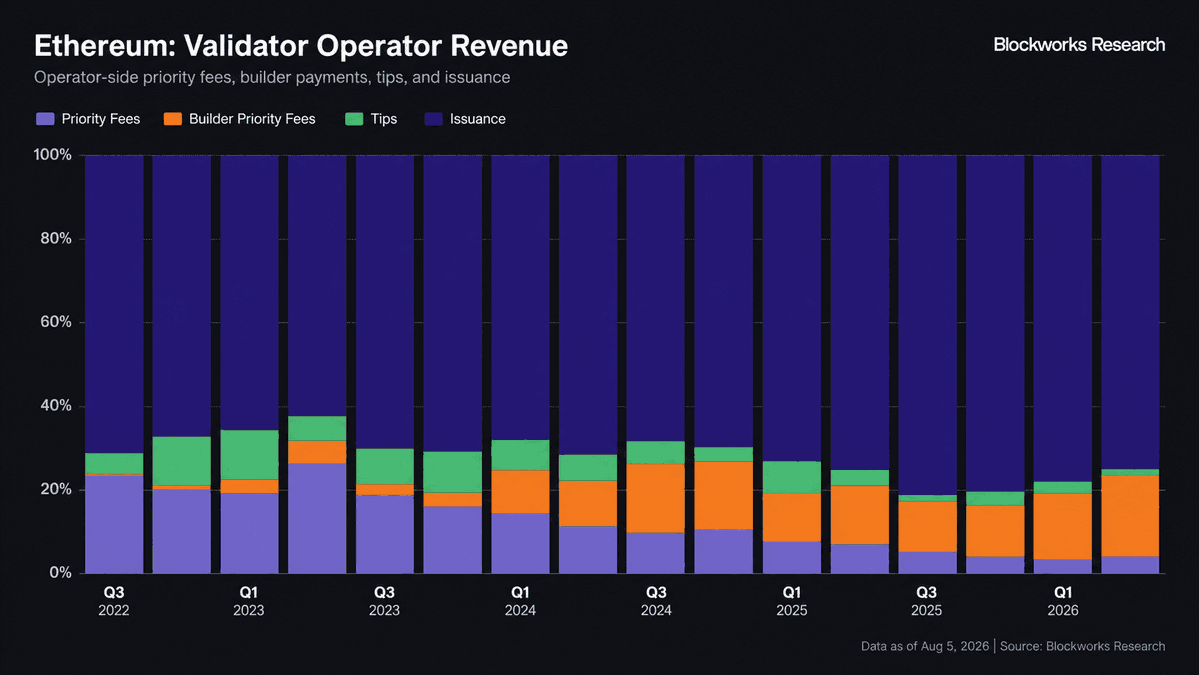Click the Issuance segment of Q3 2025 bar
This screenshot has height=675, width=1199.
[927, 325]
